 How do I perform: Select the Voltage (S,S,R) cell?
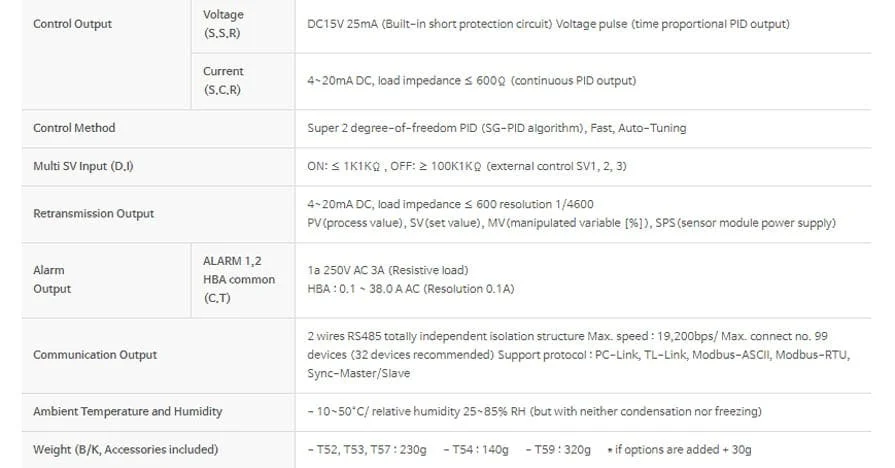click(223, 24)
